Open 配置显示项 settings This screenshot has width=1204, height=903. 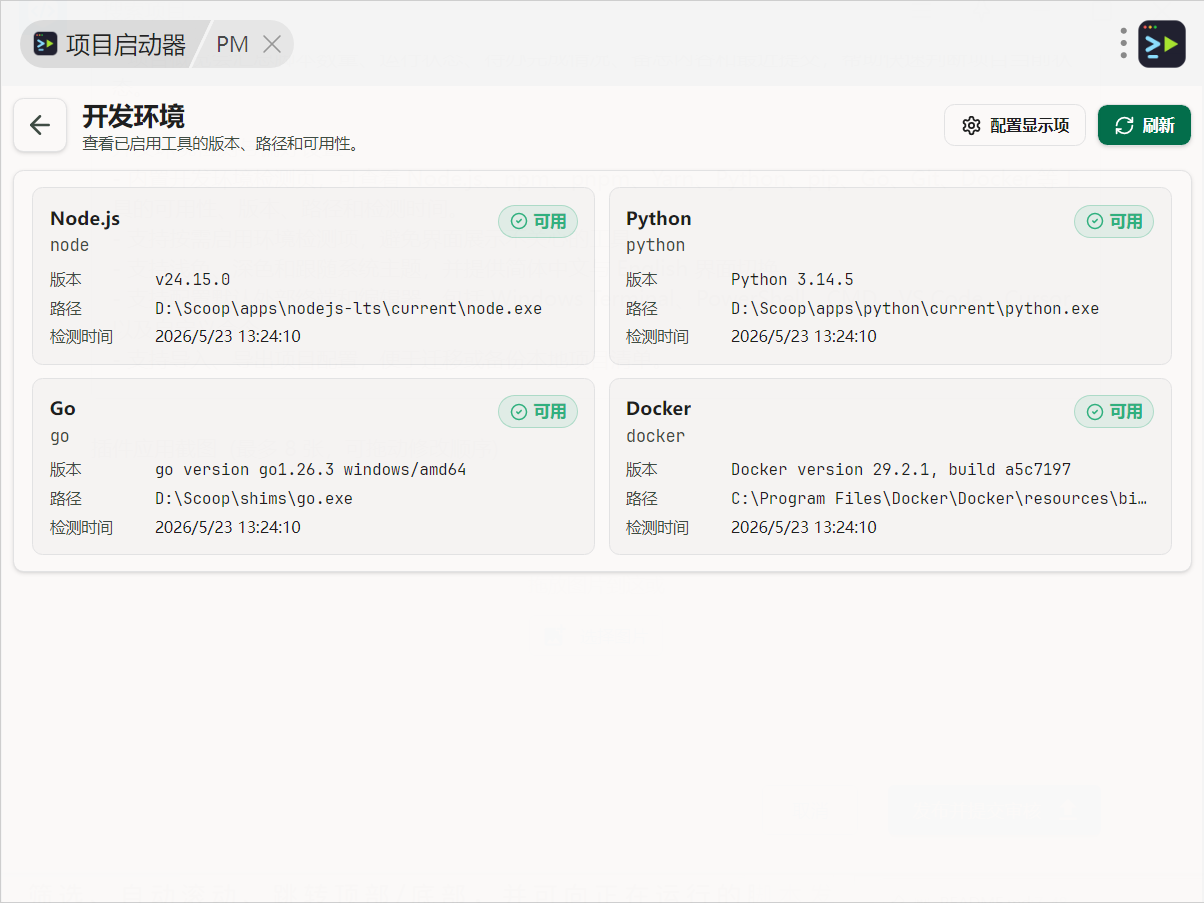click(x=1015, y=125)
